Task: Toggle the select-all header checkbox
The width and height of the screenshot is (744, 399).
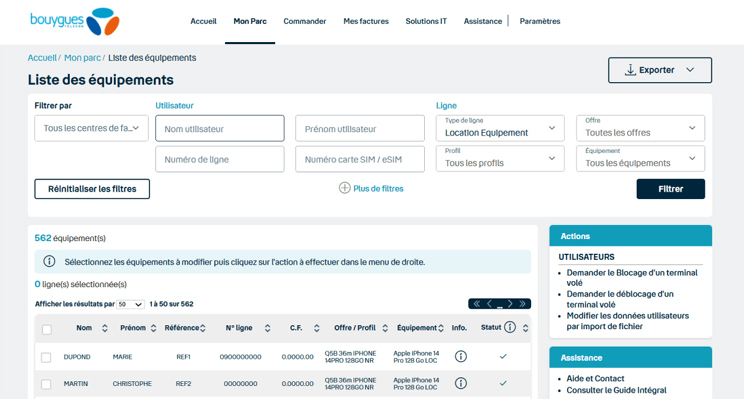Action: 46,329
